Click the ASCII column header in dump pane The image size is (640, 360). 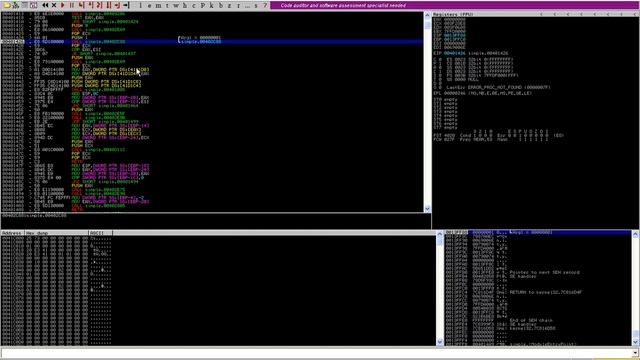[x=100, y=233]
